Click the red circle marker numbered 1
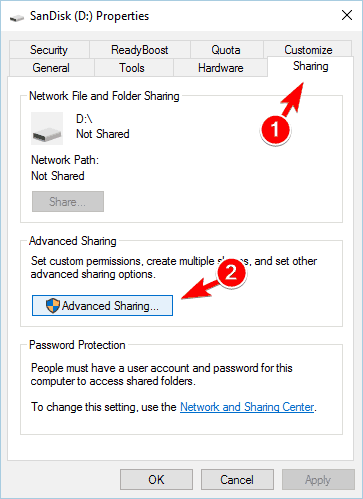363x499 pixels. point(275,129)
